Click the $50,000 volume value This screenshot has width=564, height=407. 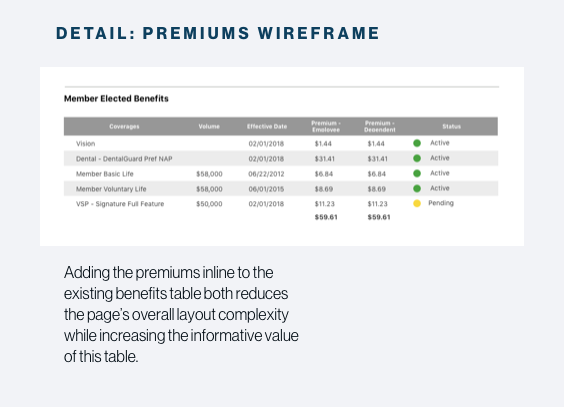point(209,204)
